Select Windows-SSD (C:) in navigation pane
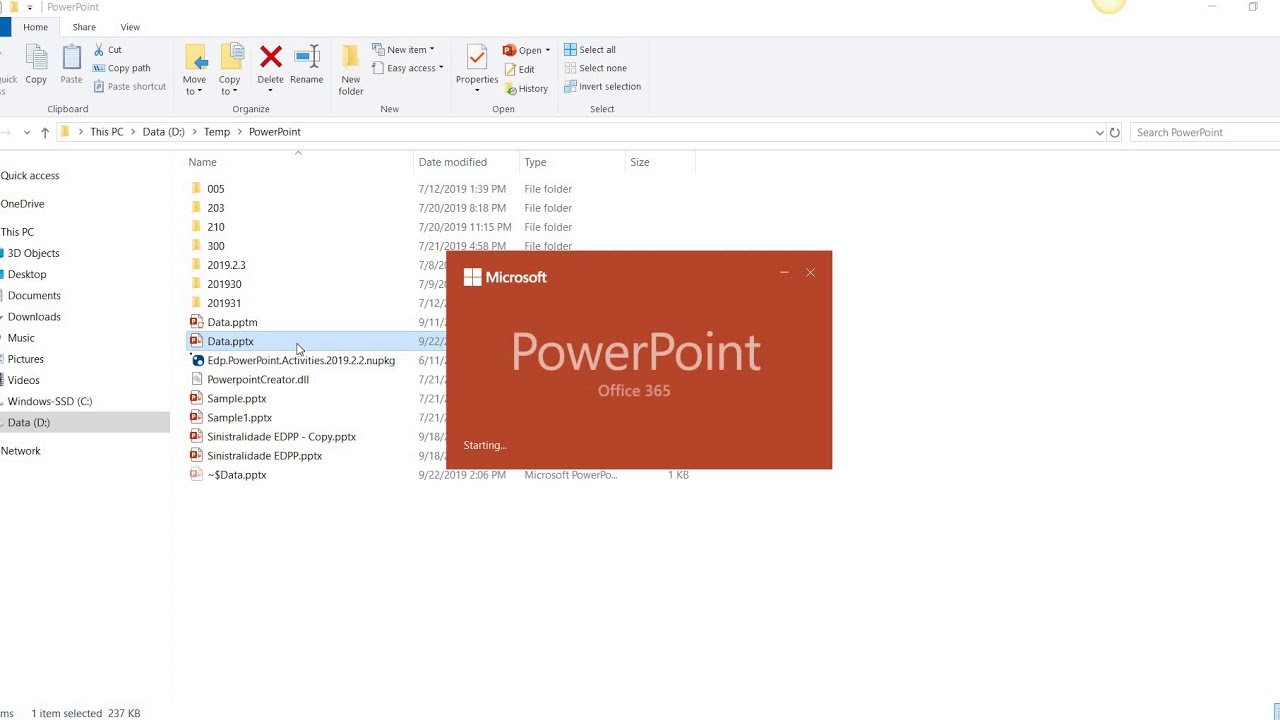 [50, 401]
